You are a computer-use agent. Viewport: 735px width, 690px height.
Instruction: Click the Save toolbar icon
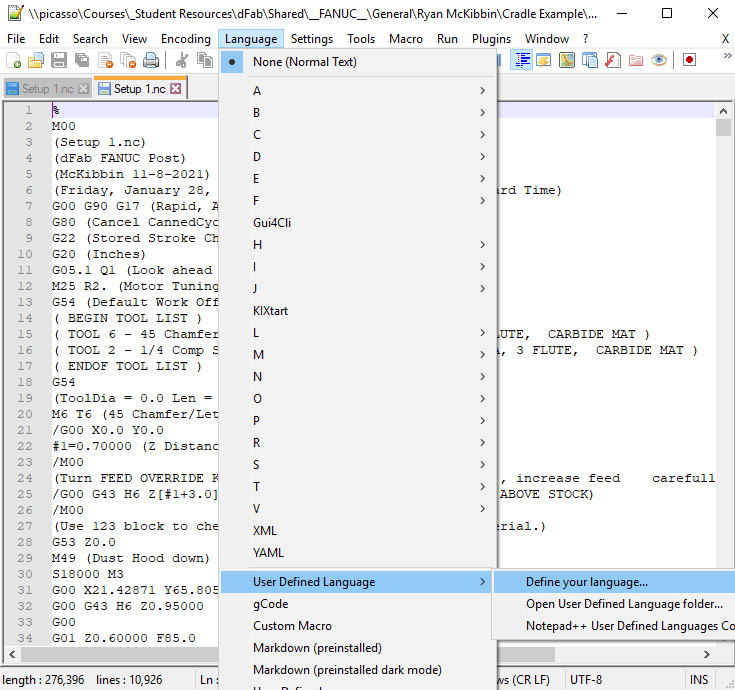pyautogui.click(x=59, y=60)
